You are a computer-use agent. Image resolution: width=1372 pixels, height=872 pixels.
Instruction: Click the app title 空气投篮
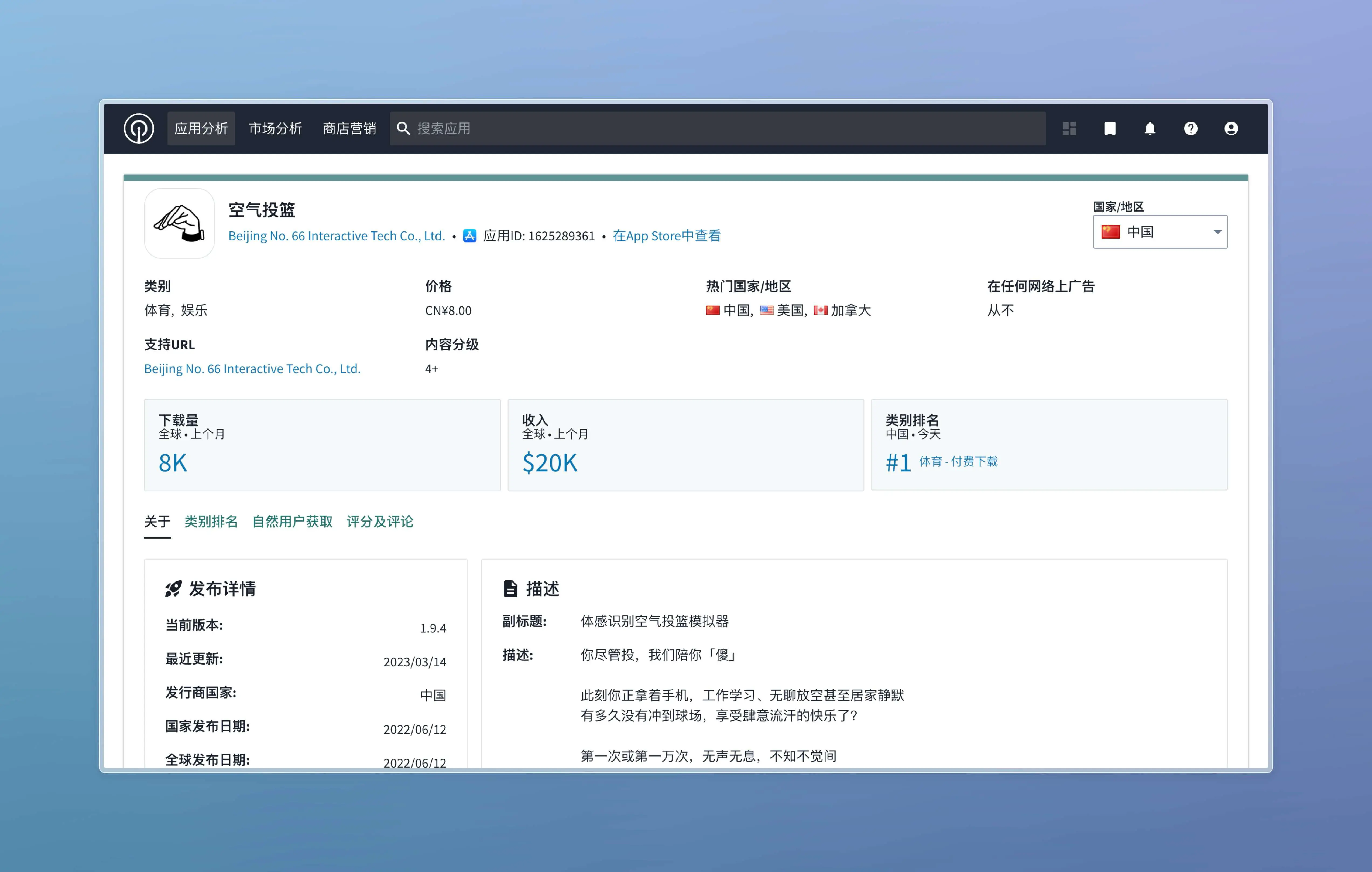coord(262,210)
